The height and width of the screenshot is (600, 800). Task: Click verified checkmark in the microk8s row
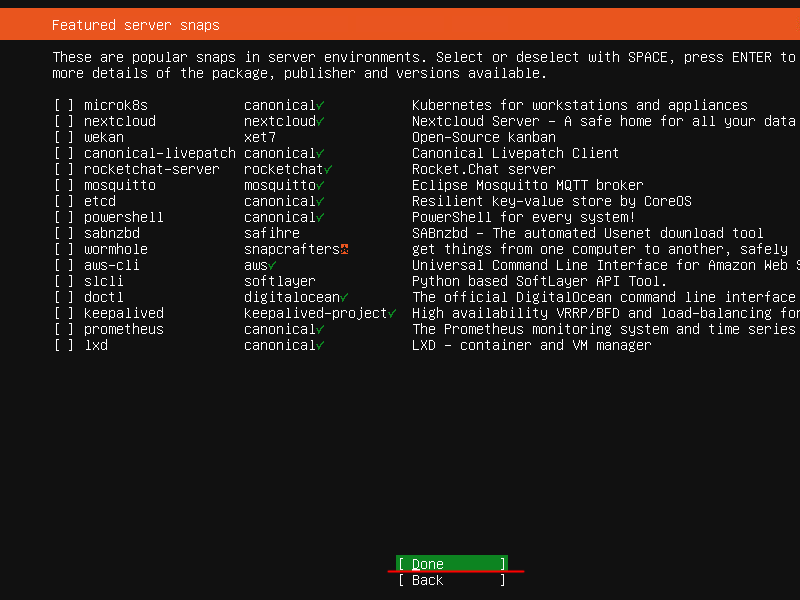pyautogui.click(x=320, y=106)
